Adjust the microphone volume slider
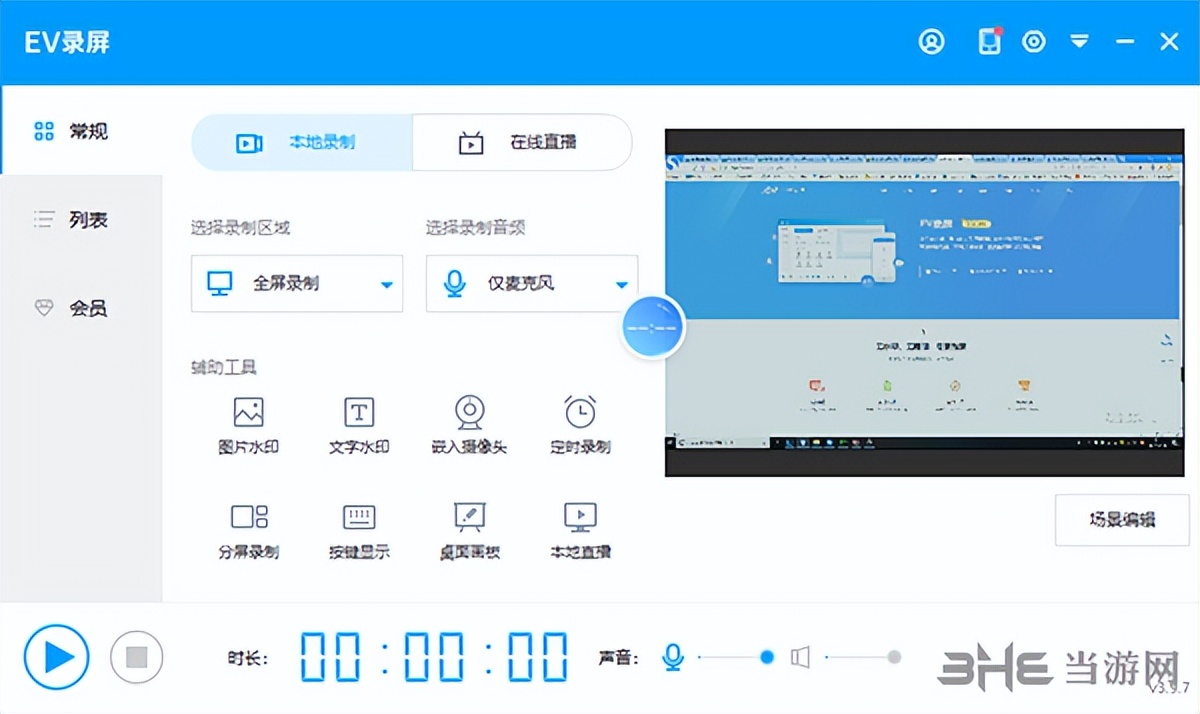The image size is (1200, 714). click(x=766, y=657)
